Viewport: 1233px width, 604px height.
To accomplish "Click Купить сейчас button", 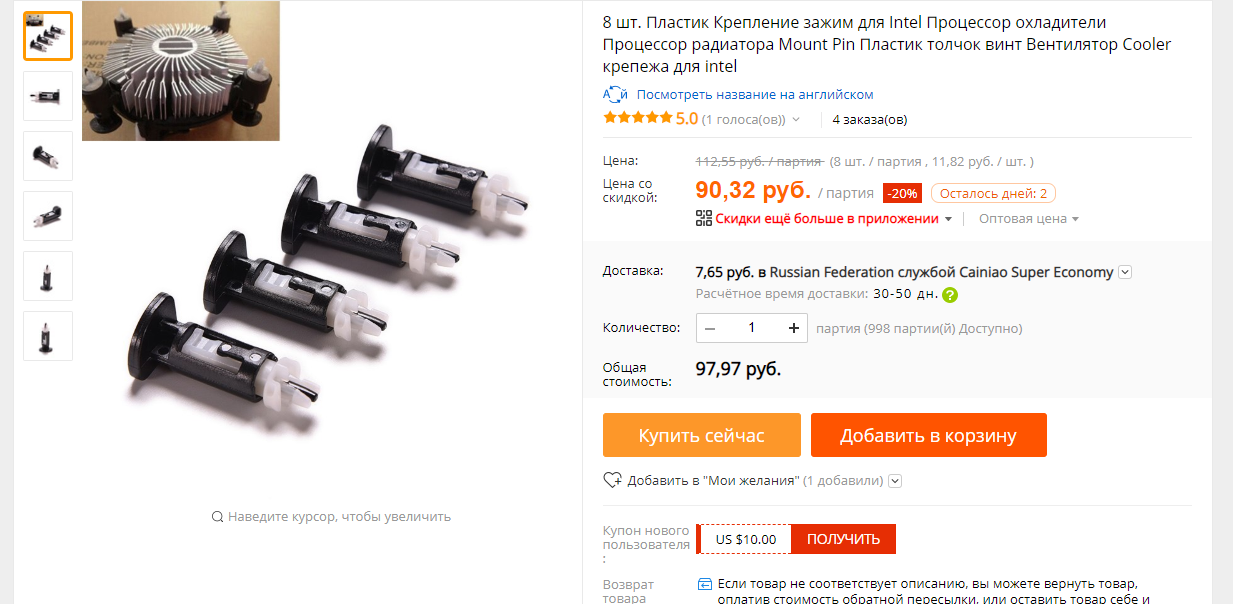I will tap(702, 435).
